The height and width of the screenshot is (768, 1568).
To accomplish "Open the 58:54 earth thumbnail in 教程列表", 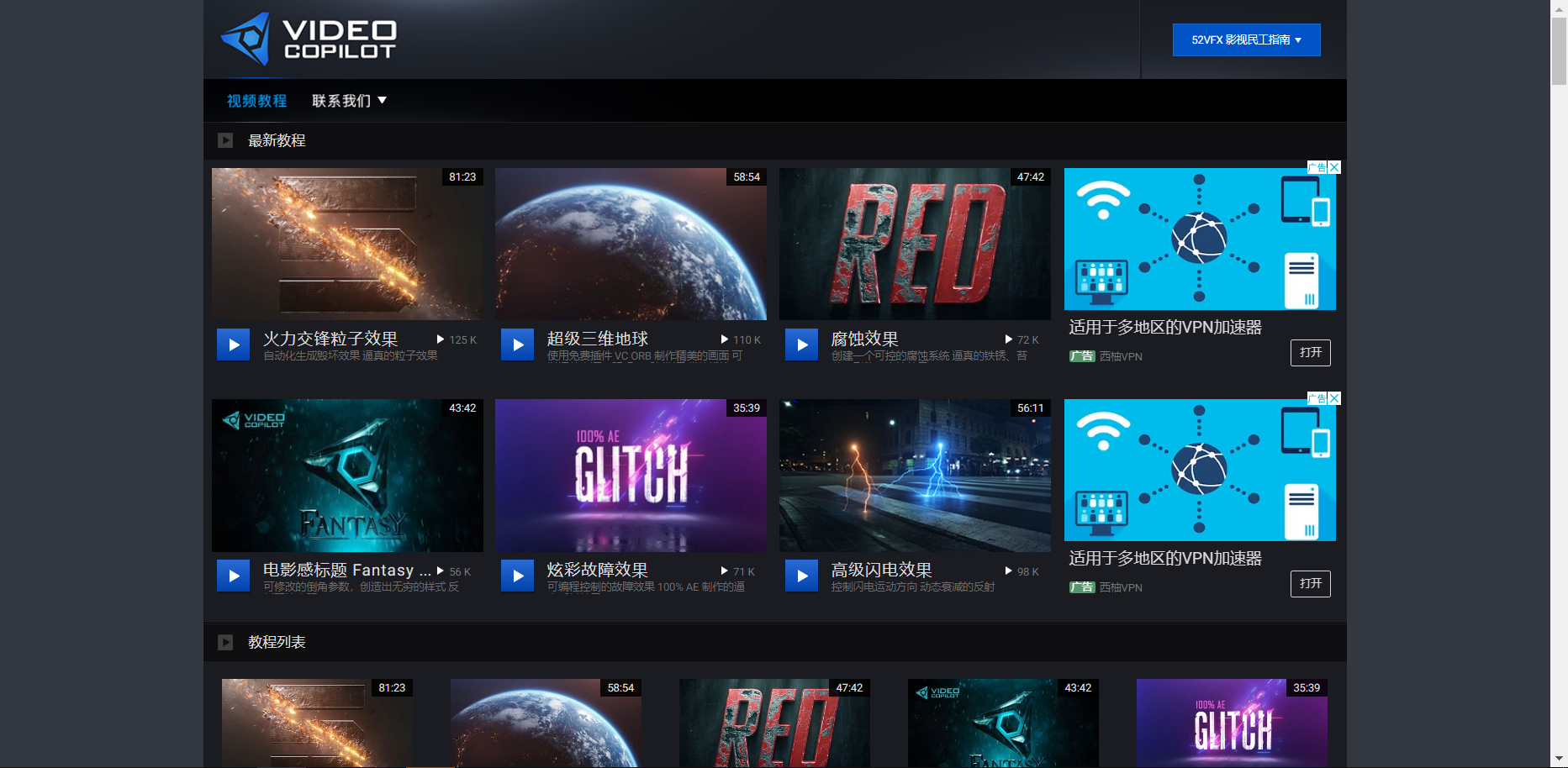I will [x=546, y=723].
